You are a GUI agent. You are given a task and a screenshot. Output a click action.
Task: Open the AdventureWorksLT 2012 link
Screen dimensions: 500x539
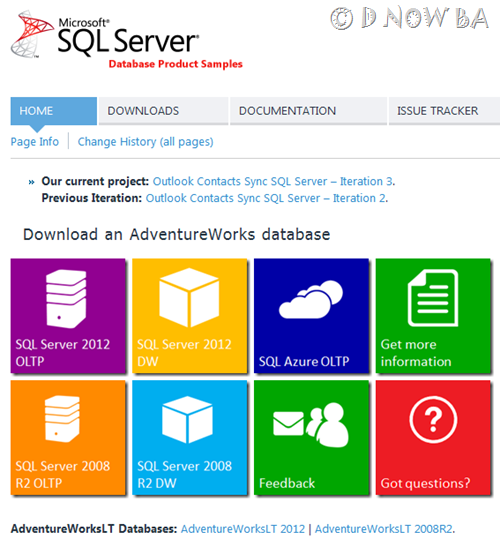coord(243,529)
